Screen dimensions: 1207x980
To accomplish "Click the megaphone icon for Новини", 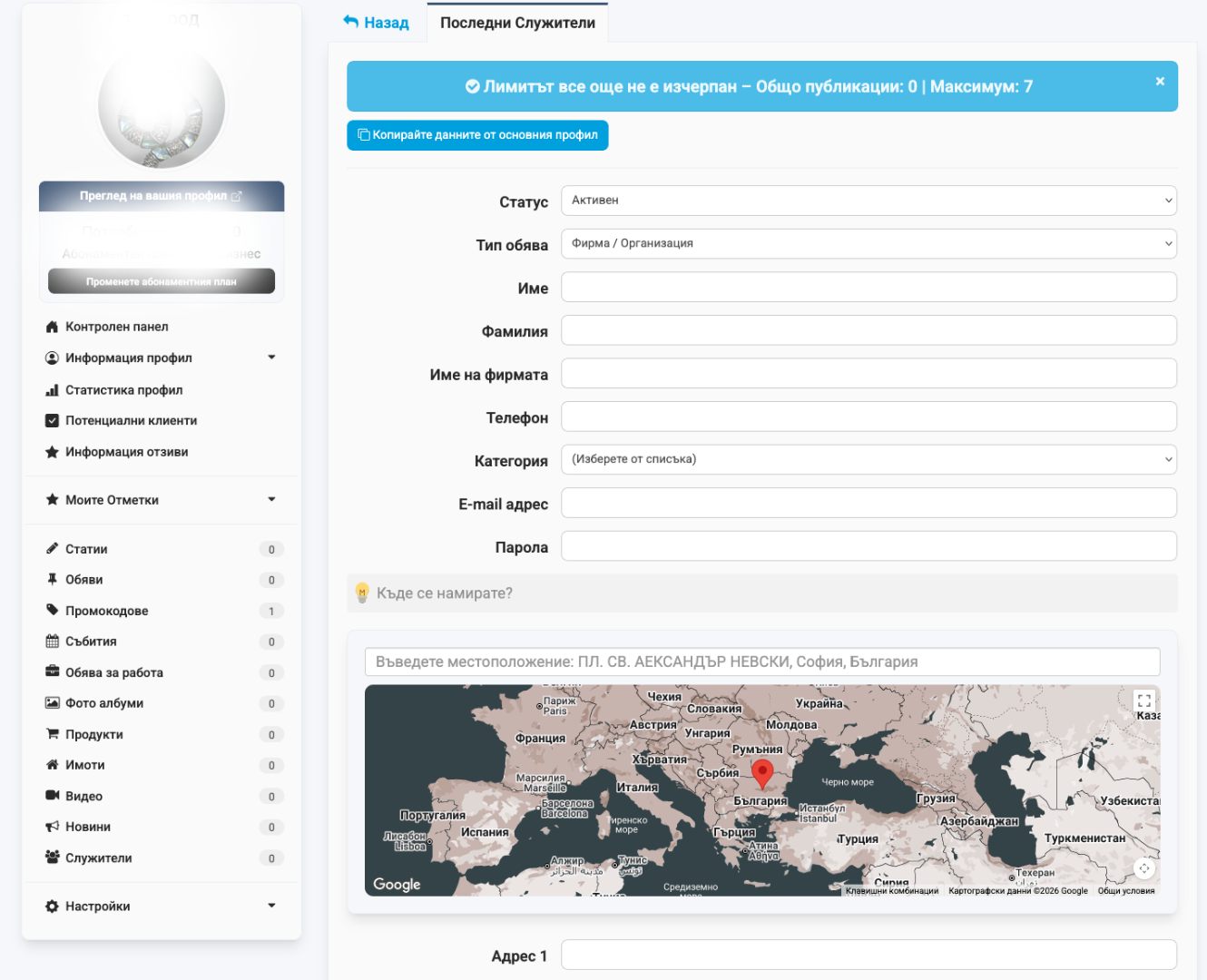I will click(53, 827).
